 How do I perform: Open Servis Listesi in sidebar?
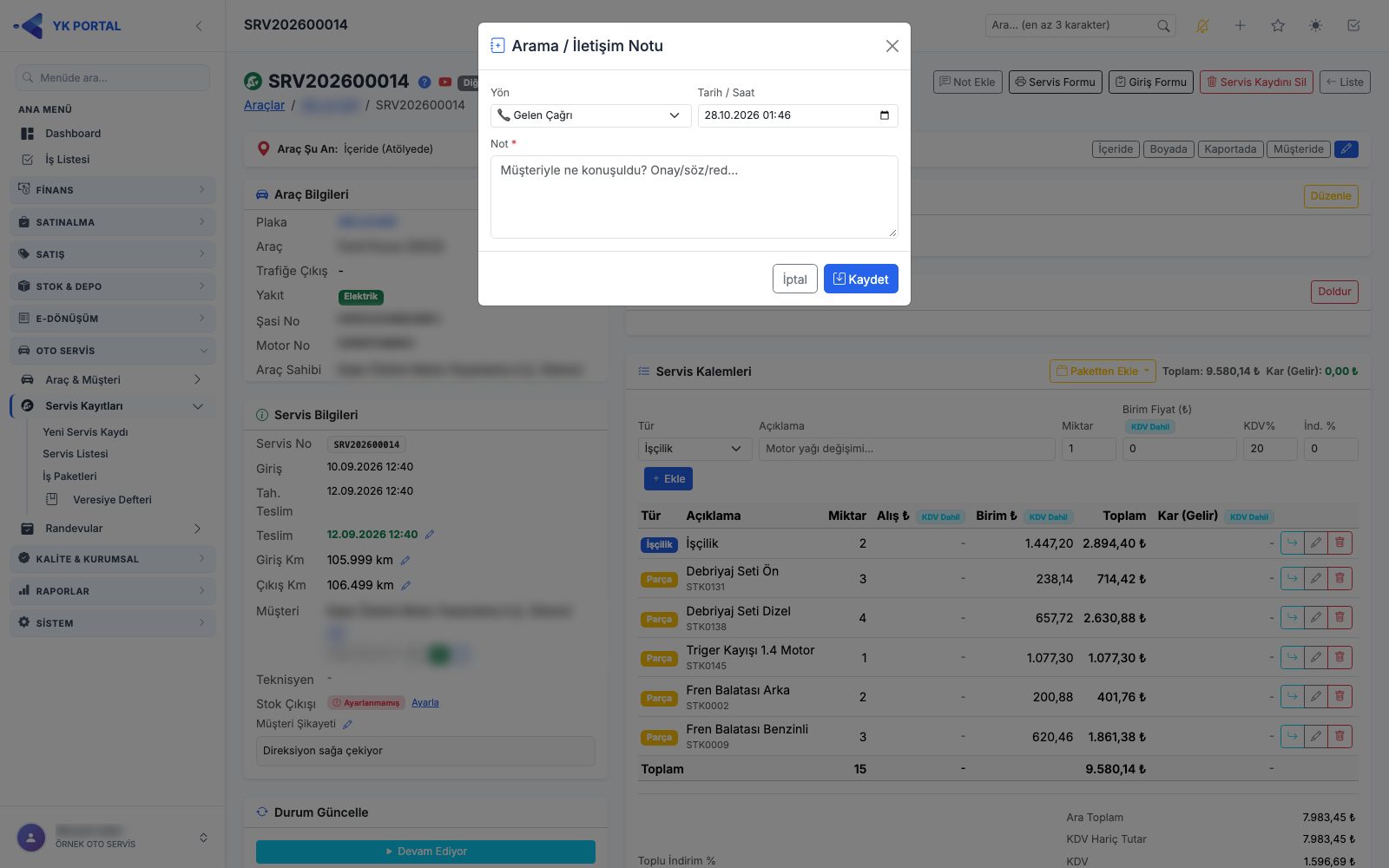[x=76, y=454]
